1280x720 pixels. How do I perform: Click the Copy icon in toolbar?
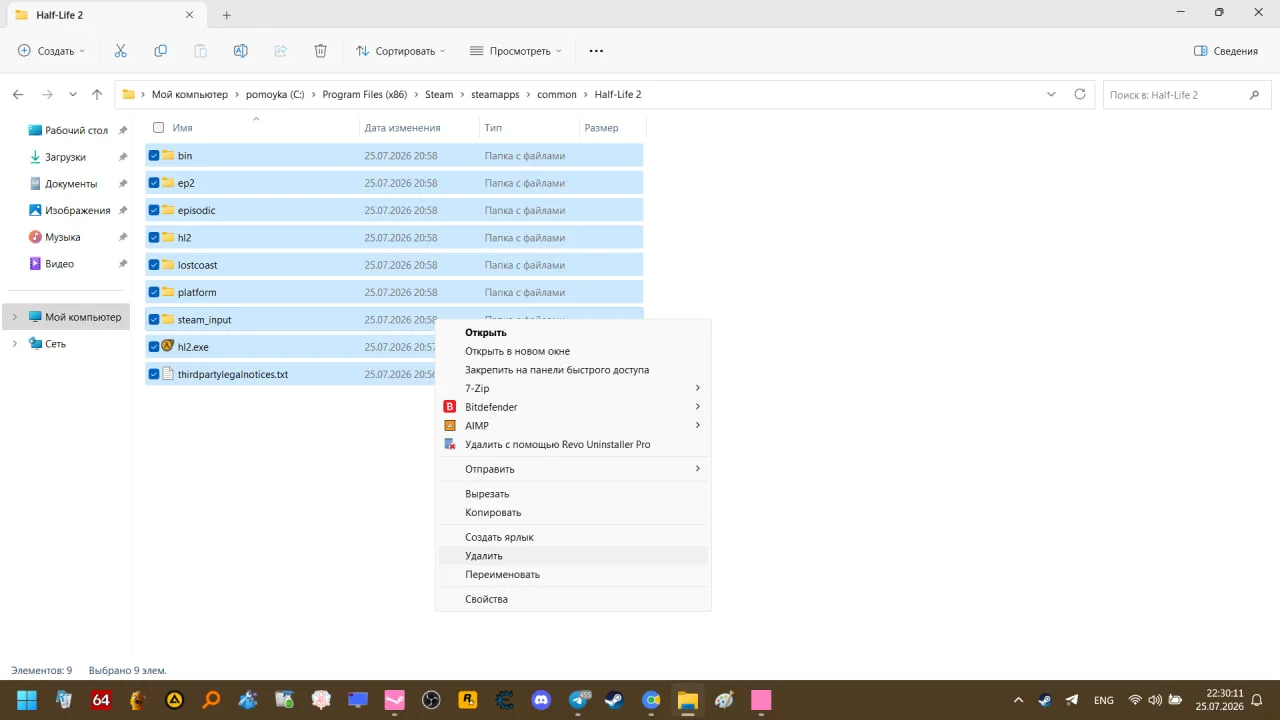[160, 51]
